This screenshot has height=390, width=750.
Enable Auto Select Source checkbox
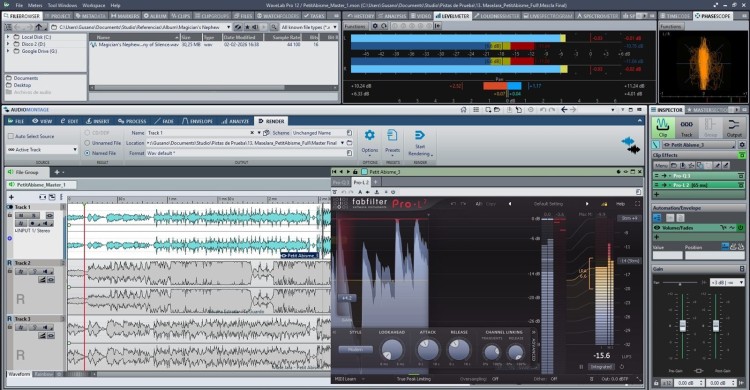11,136
